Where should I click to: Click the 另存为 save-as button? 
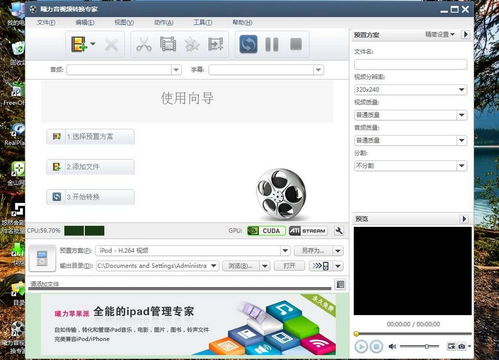(313, 251)
